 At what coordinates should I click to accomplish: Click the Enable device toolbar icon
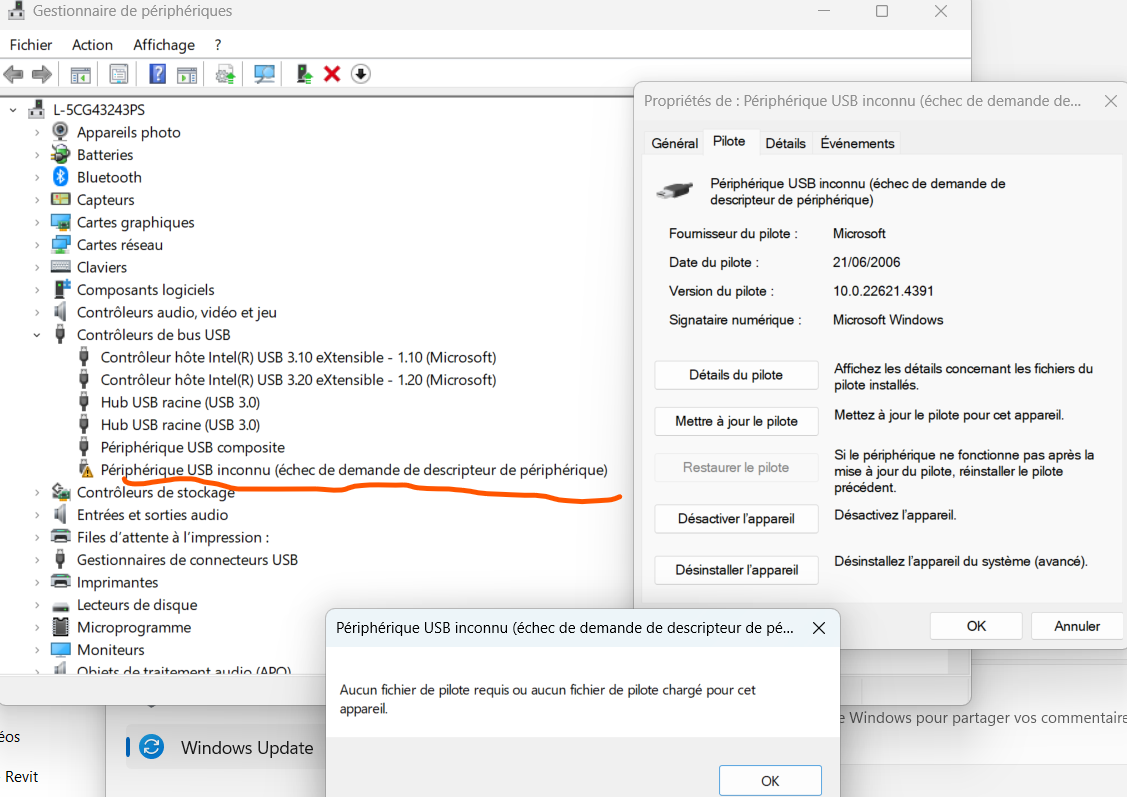point(304,74)
